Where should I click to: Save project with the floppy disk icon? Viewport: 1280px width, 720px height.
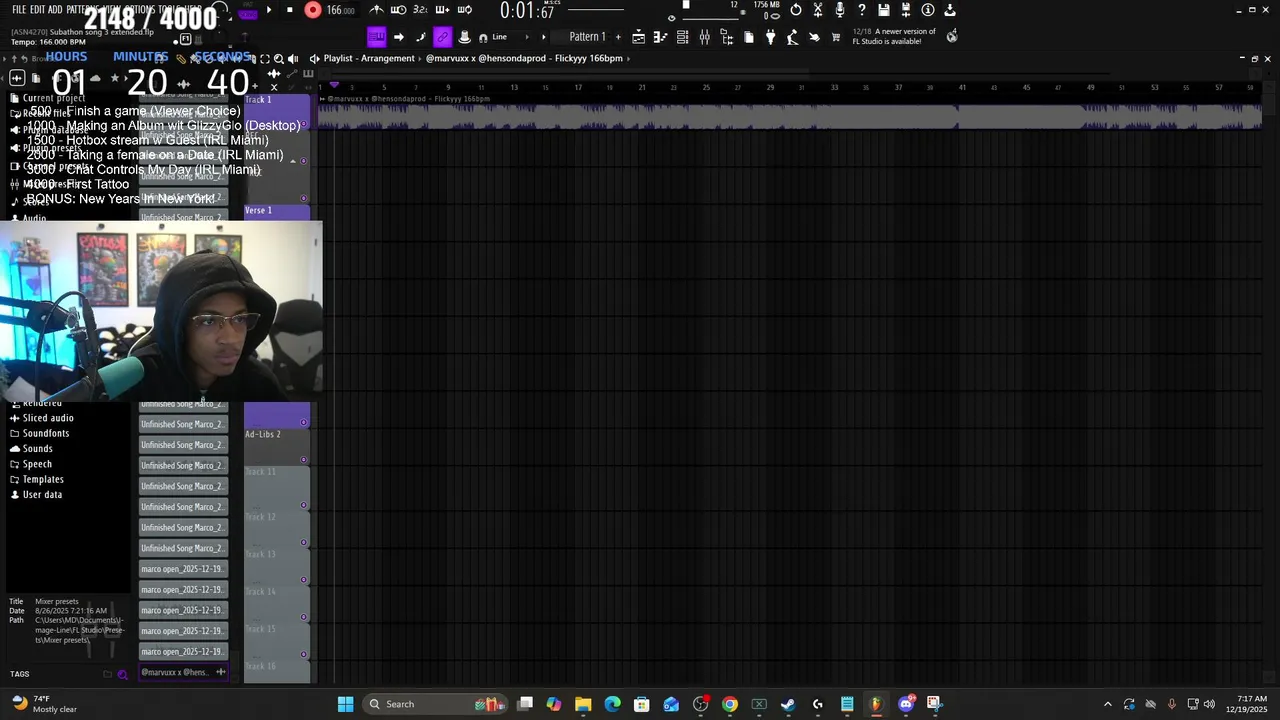[884, 10]
